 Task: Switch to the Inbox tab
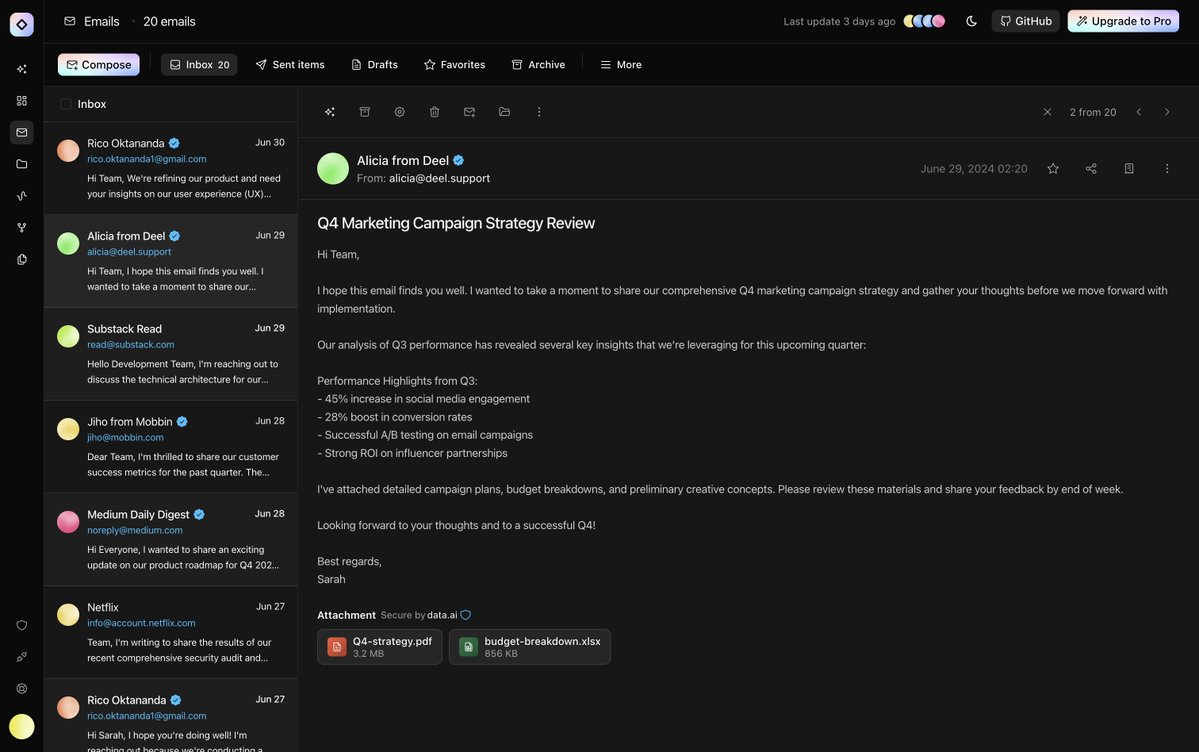click(199, 64)
